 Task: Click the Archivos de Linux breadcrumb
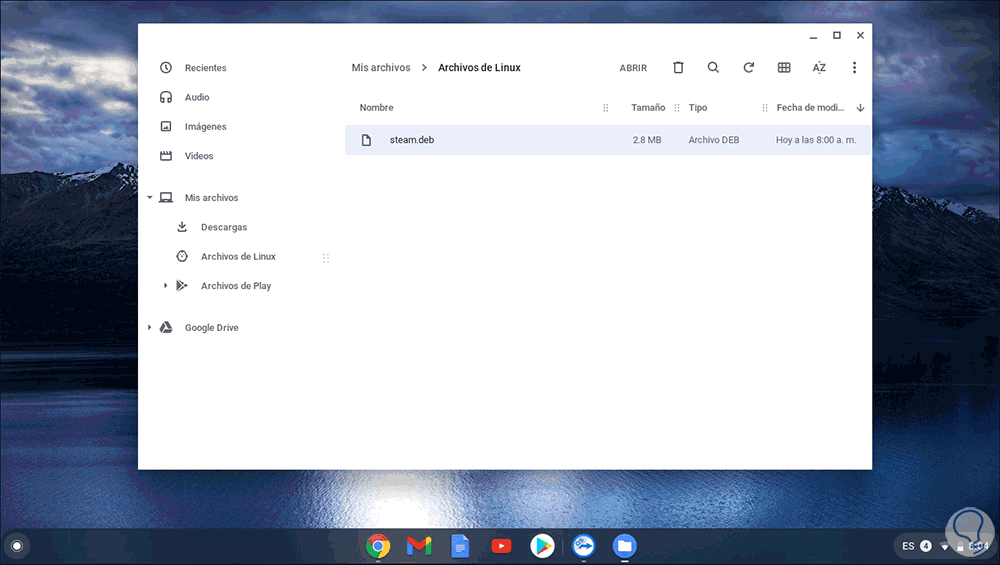click(479, 68)
